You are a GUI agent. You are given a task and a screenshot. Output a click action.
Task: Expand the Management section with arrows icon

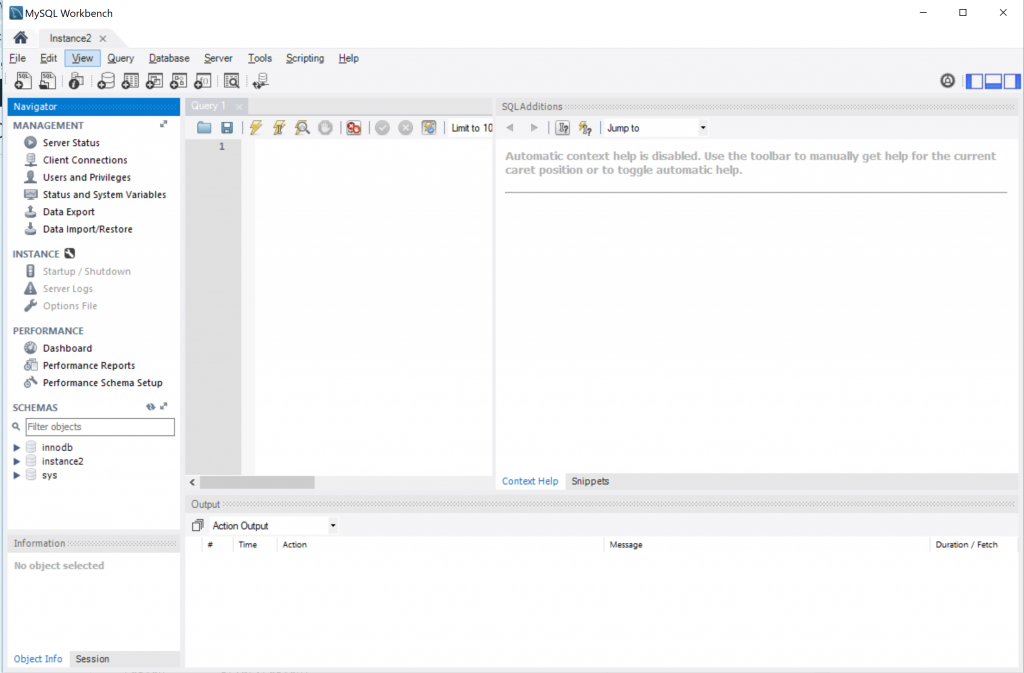(x=163, y=124)
